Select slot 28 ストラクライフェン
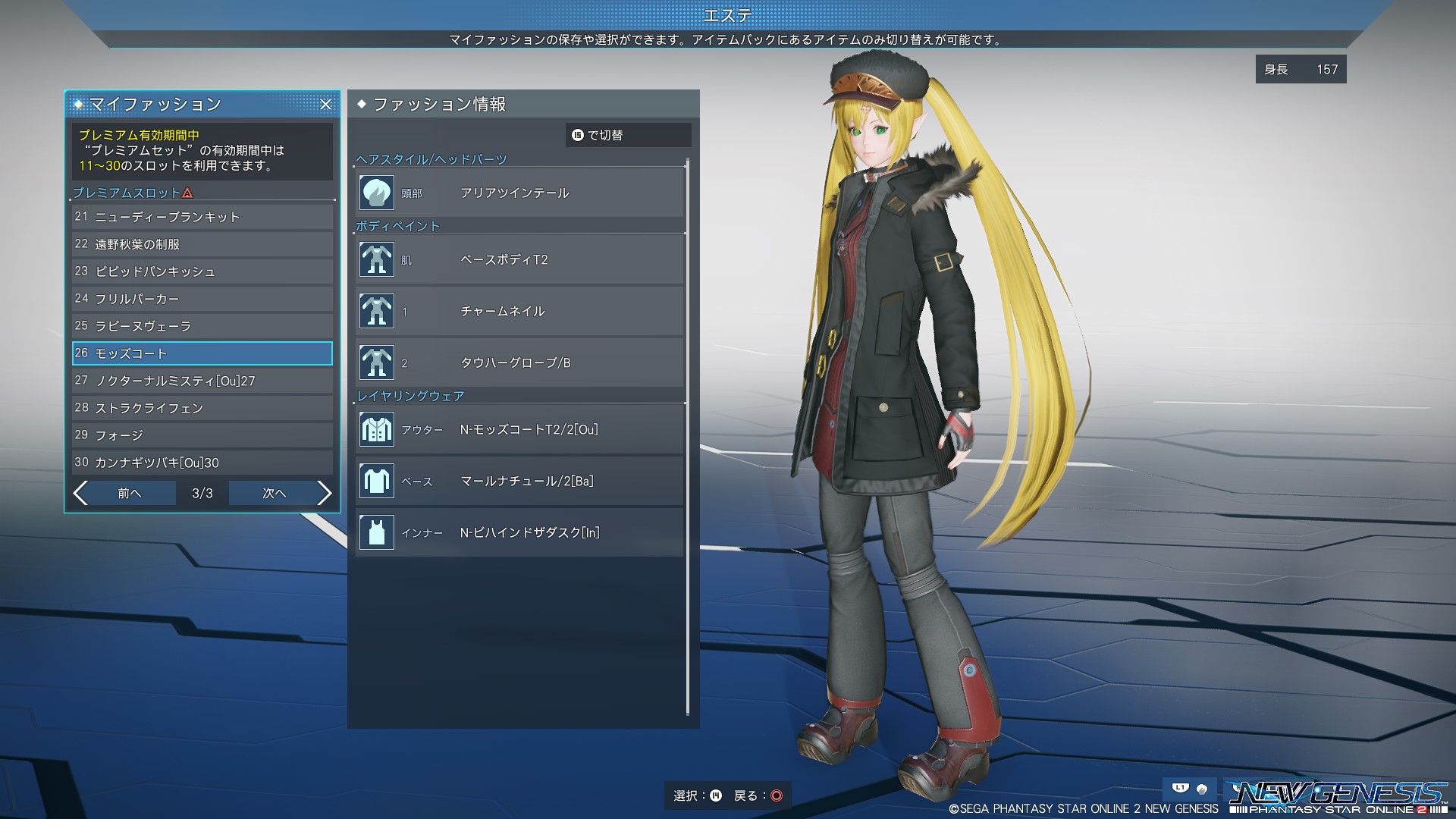1456x819 pixels. click(x=202, y=408)
